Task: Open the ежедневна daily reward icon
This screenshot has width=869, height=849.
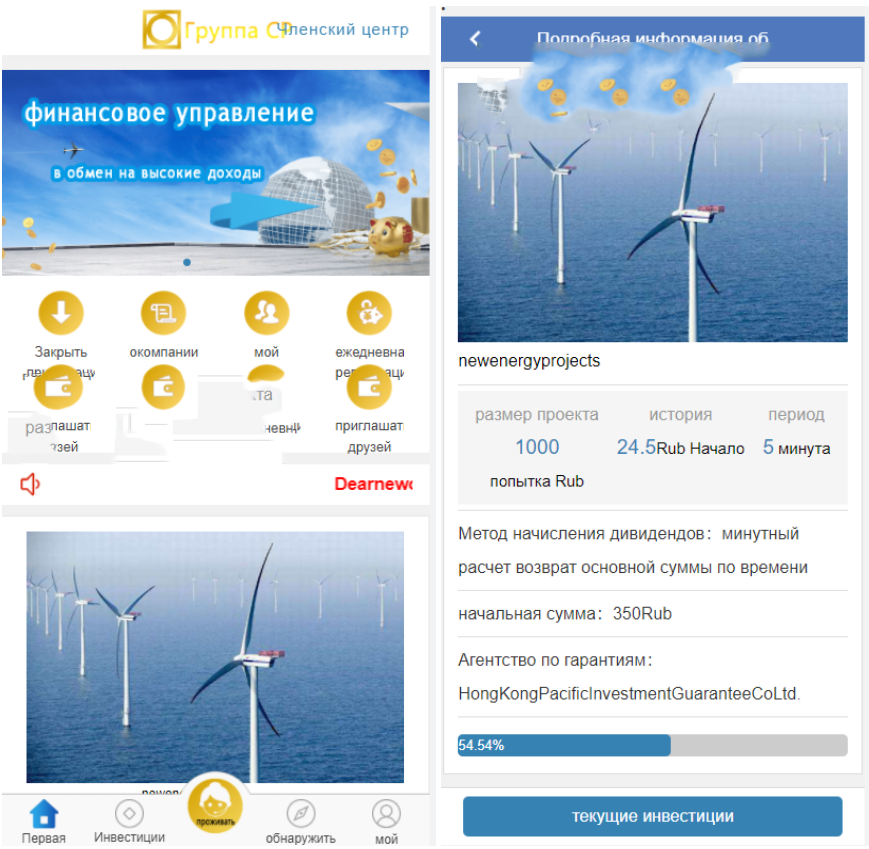Action: point(369,313)
